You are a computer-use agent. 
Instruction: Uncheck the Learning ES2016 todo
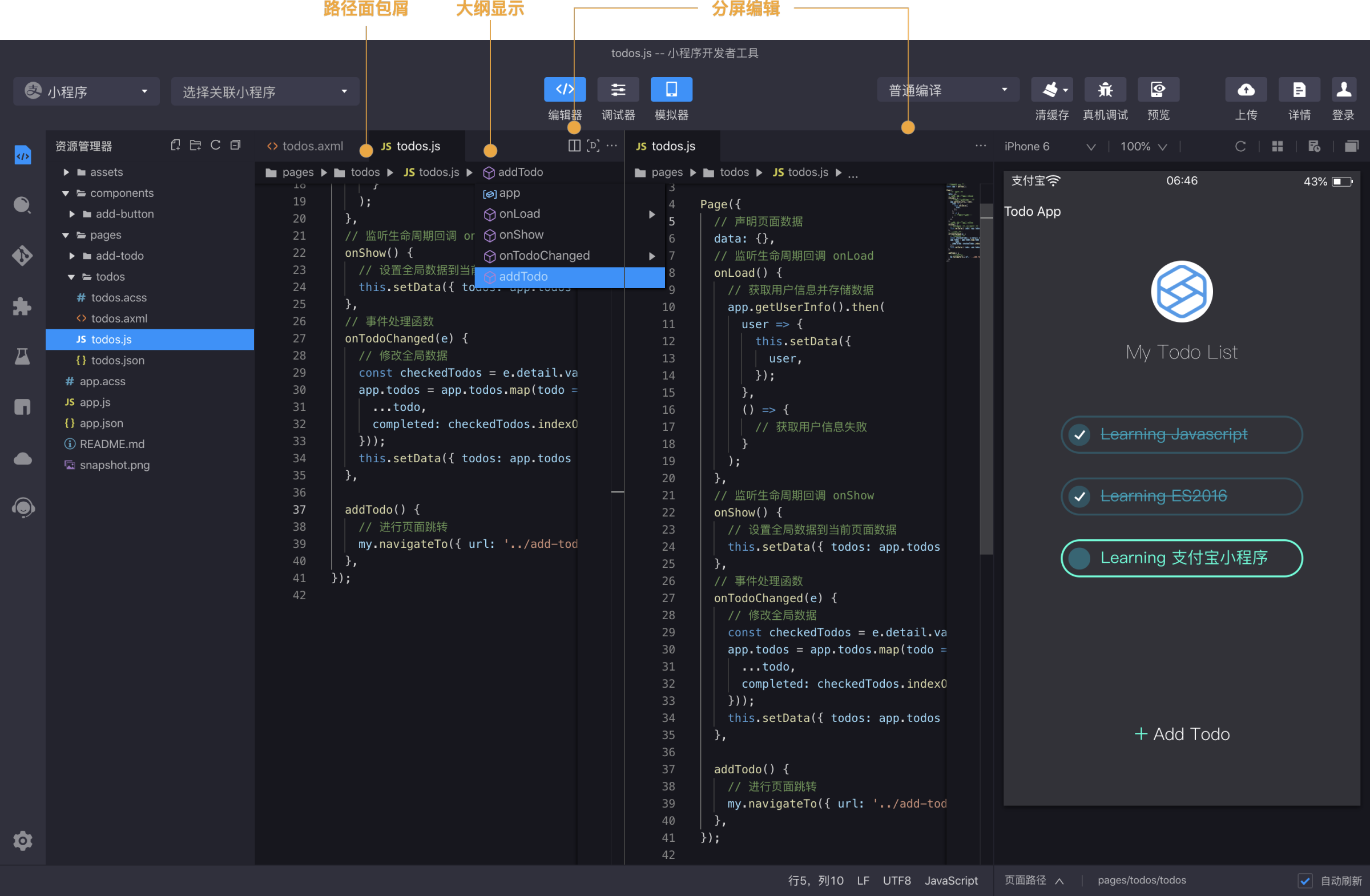[x=1079, y=496]
